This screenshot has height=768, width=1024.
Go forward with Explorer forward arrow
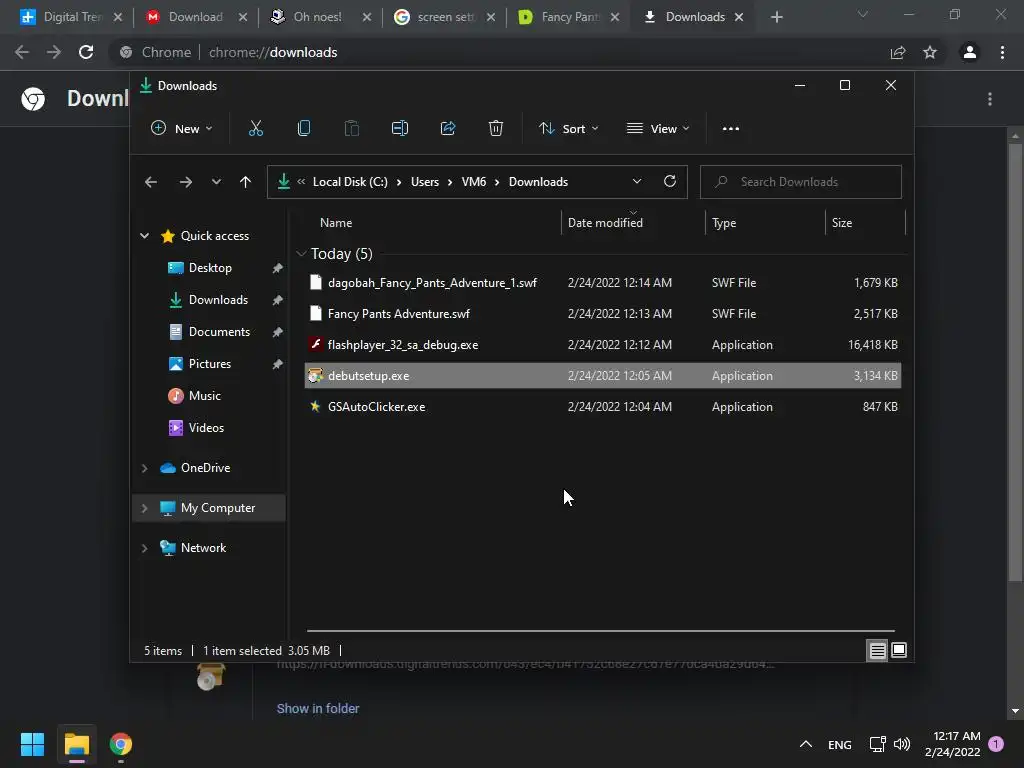click(185, 182)
